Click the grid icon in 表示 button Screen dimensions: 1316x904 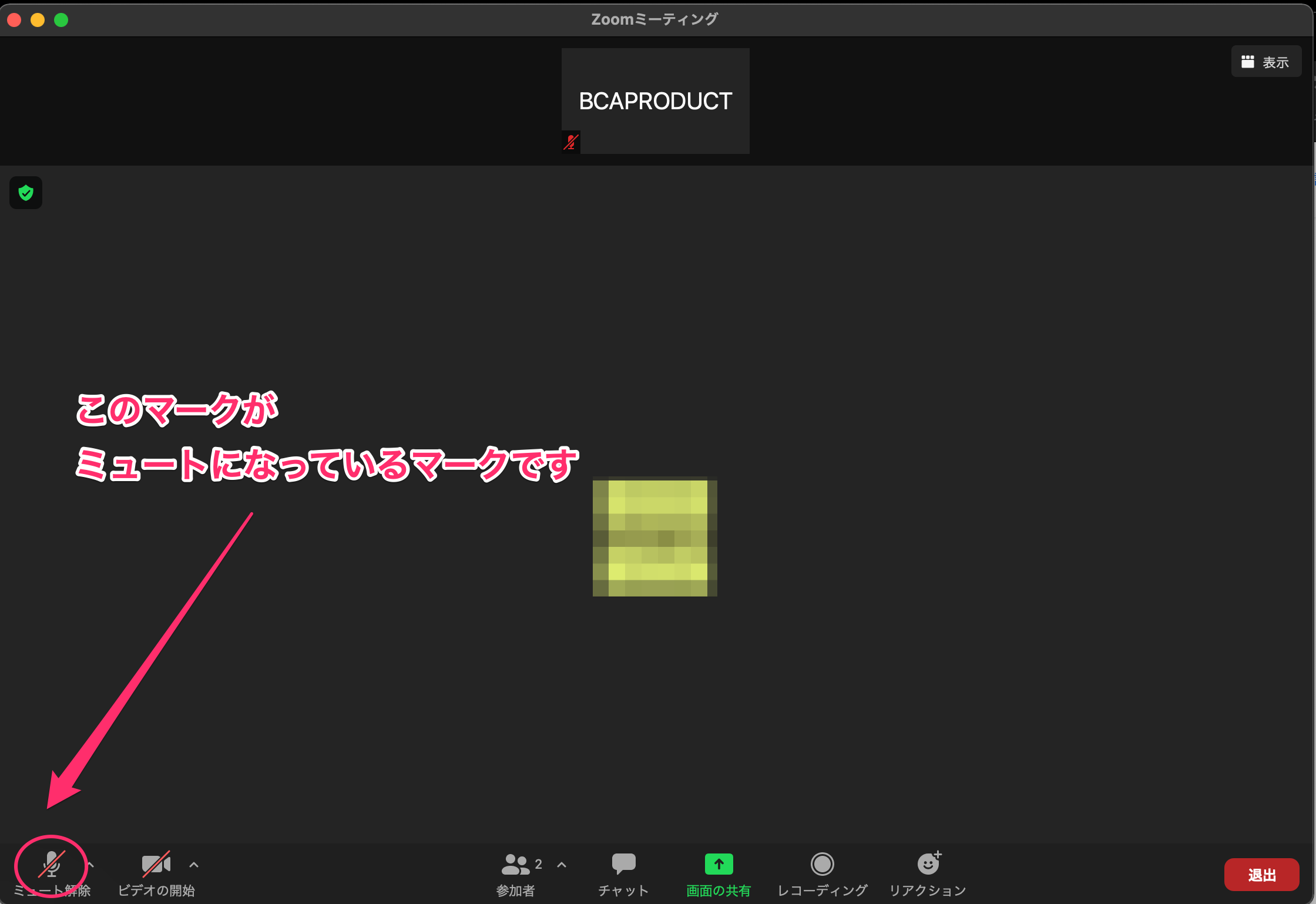pos(1247,62)
